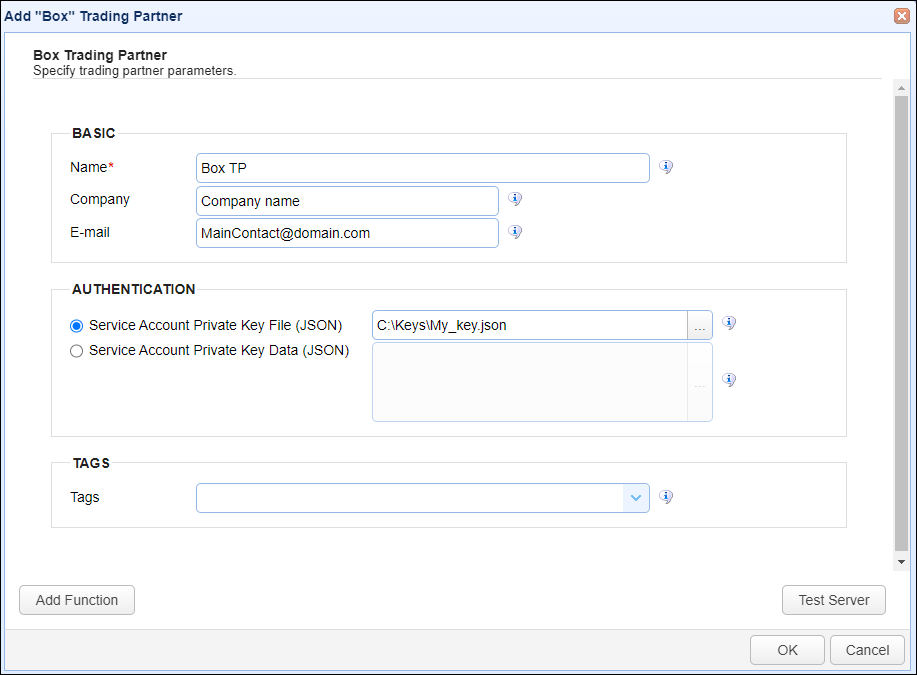Click info icon beside Private Key File field
917x675 pixels.
[729, 322]
